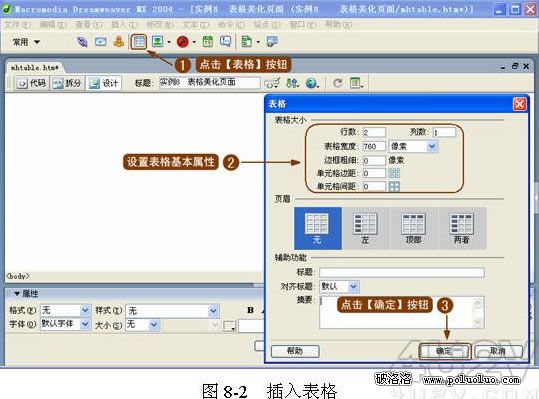Select header option 左 (left)
Screen dimensions: 539x399
pyautogui.click(x=365, y=228)
